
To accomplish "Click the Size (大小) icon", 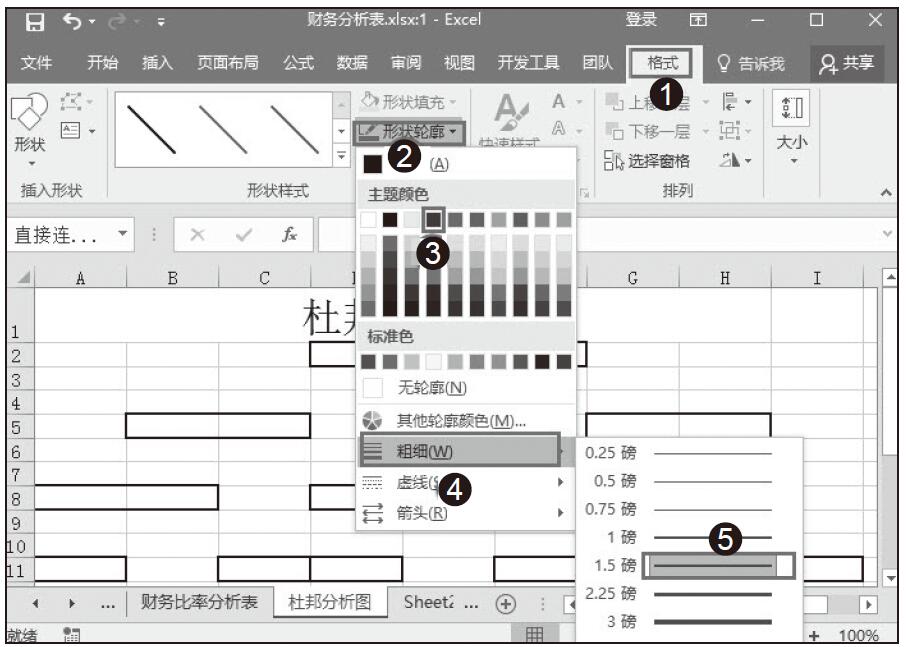I will (x=792, y=125).
